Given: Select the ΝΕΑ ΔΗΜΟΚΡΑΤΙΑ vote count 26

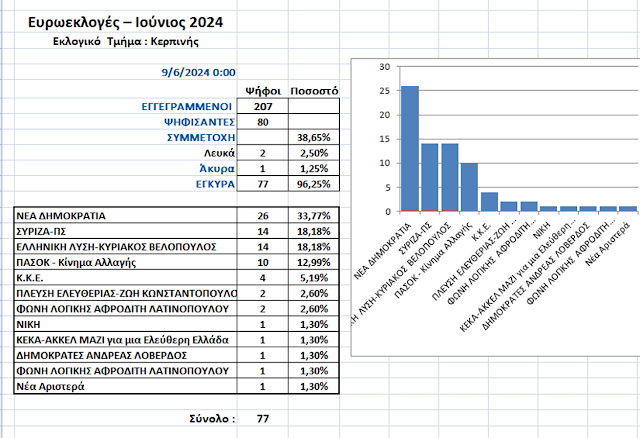Looking at the screenshot, I should click(263, 216).
